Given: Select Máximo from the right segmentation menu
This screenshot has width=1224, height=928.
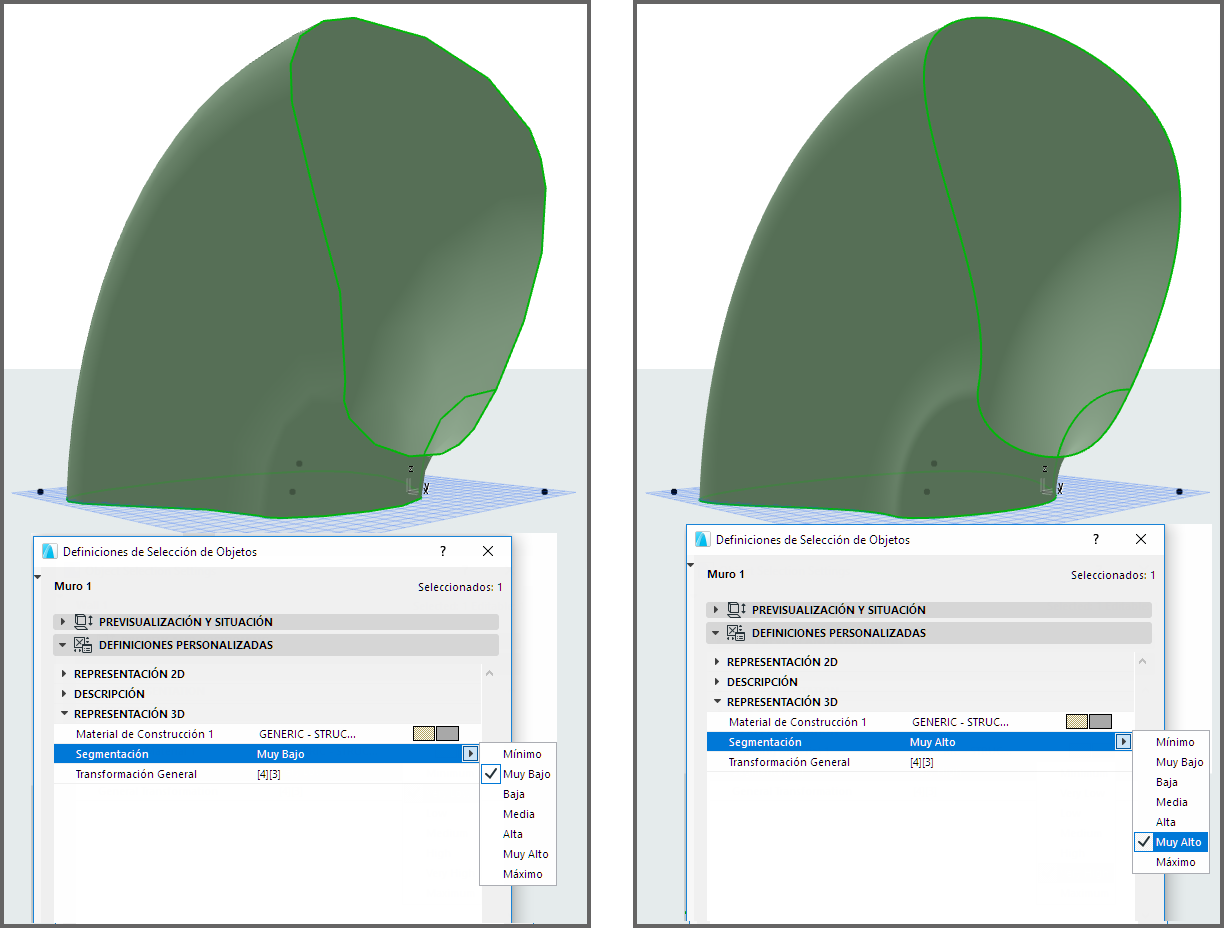Looking at the screenshot, I should (1176, 862).
